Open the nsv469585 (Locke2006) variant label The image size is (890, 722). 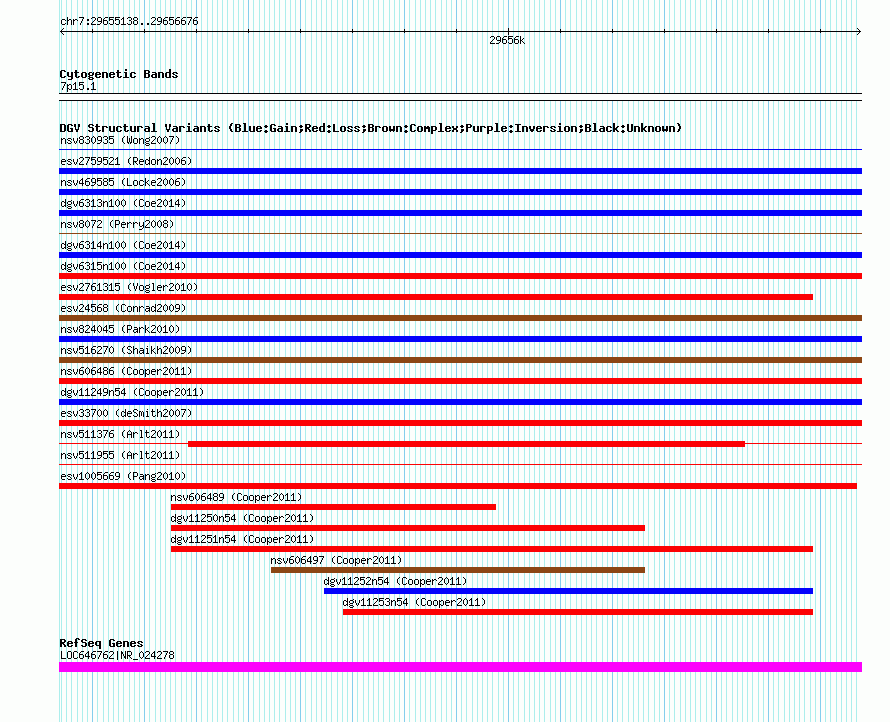[x=123, y=182]
